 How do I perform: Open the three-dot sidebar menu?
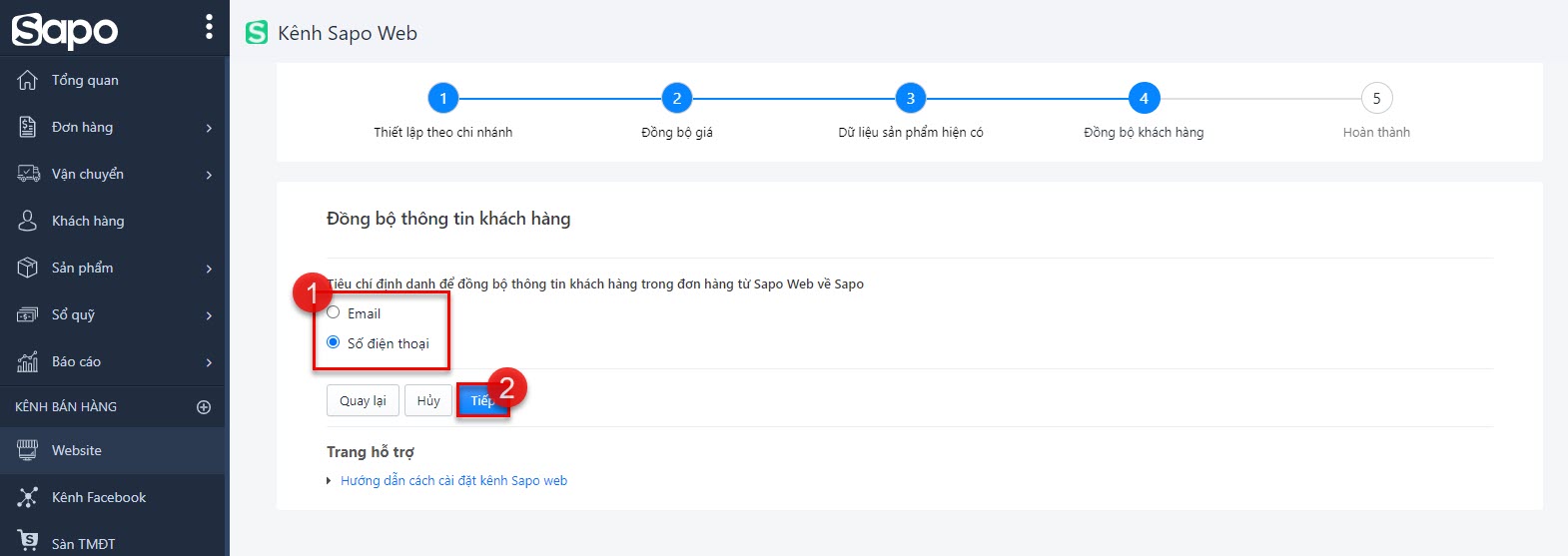(x=209, y=27)
